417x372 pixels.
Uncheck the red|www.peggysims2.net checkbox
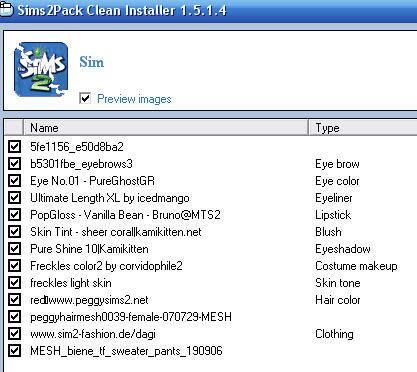click(x=14, y=300)
